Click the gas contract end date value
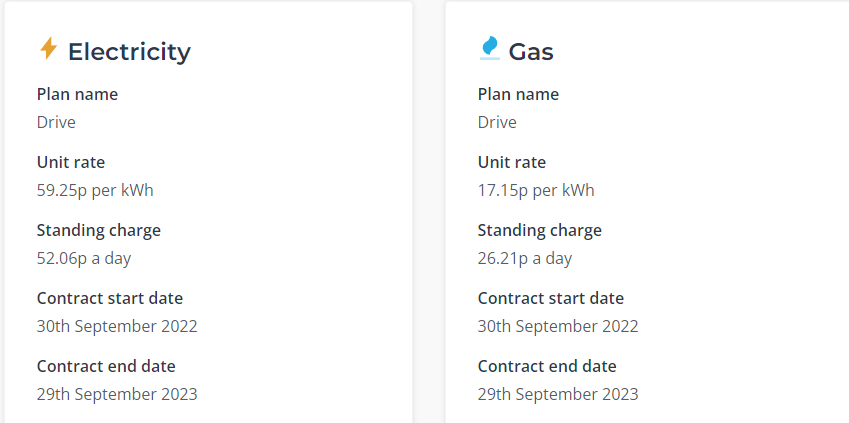 coord(558,394)
